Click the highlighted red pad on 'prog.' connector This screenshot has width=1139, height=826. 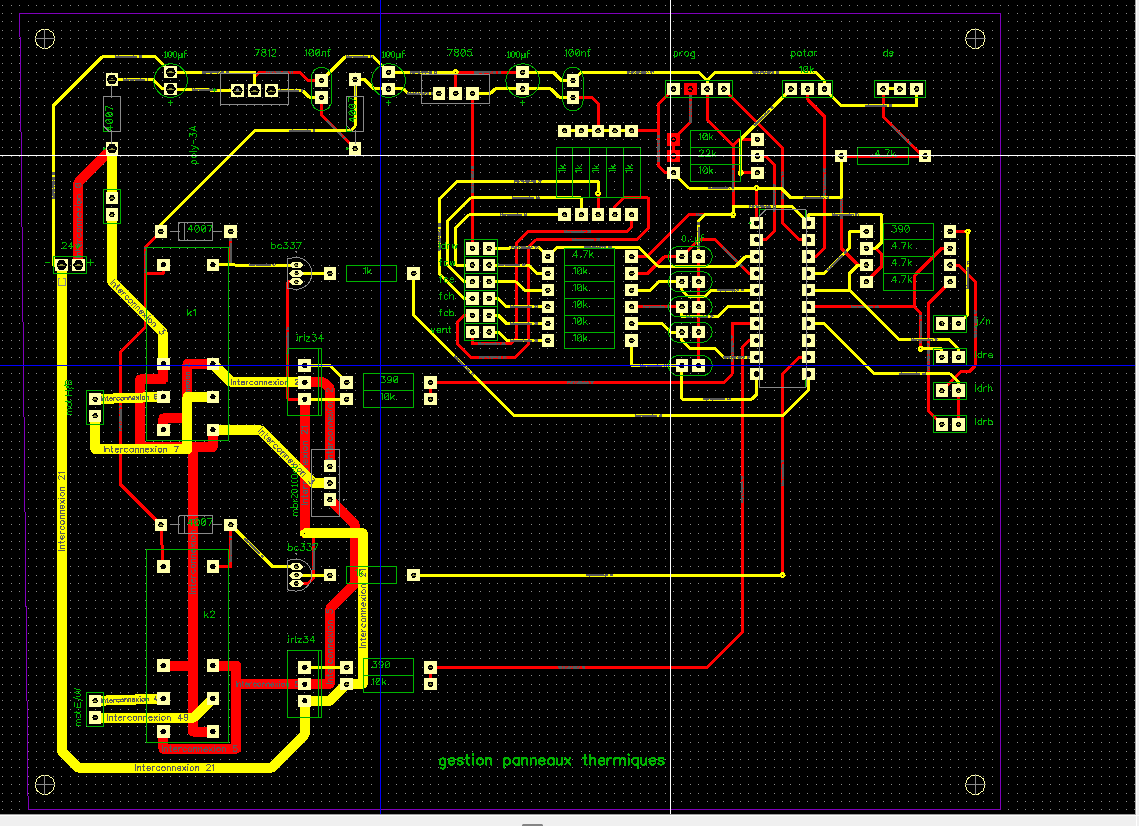690,89
